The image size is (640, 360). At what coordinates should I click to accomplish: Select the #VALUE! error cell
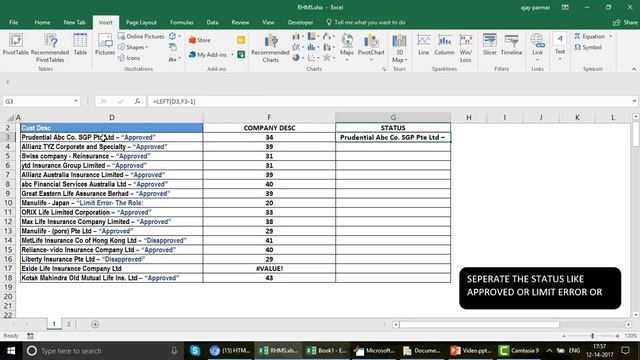pyautogui.click(x=269, y=269)
